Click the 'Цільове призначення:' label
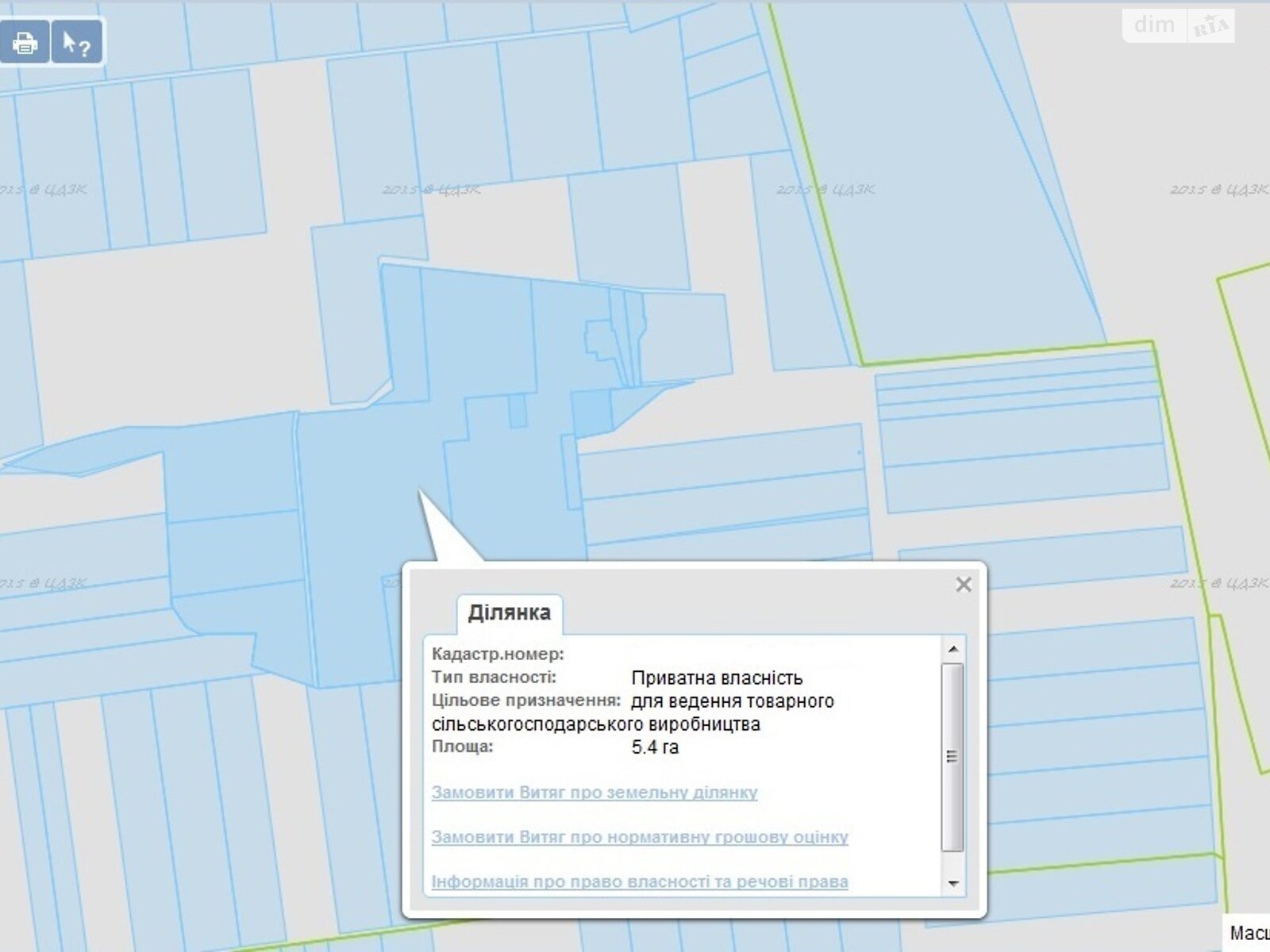Image resolution: width=1270 pixels, height=952 pixels. coord(526,701)
